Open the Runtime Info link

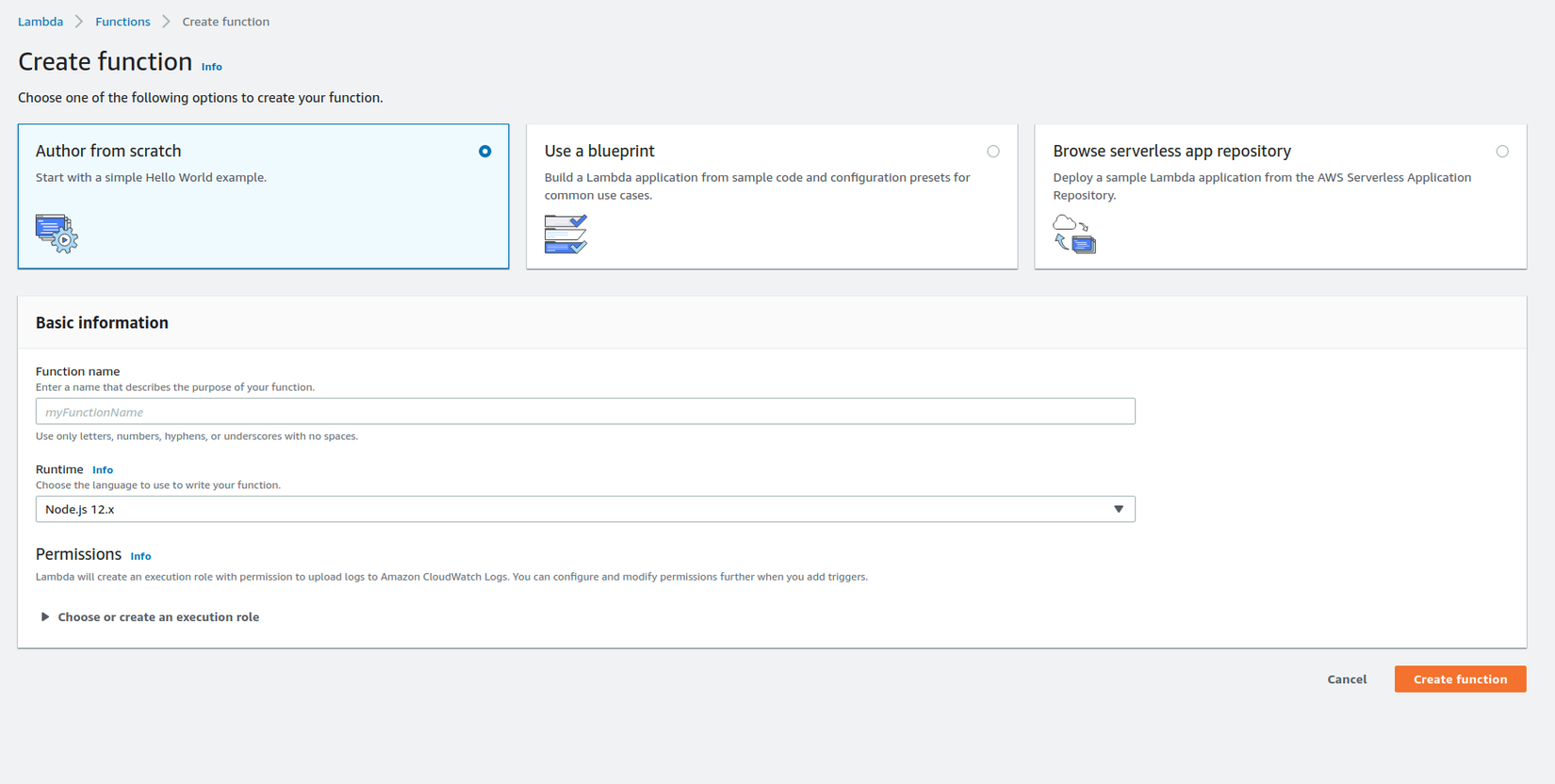[103, 470]
